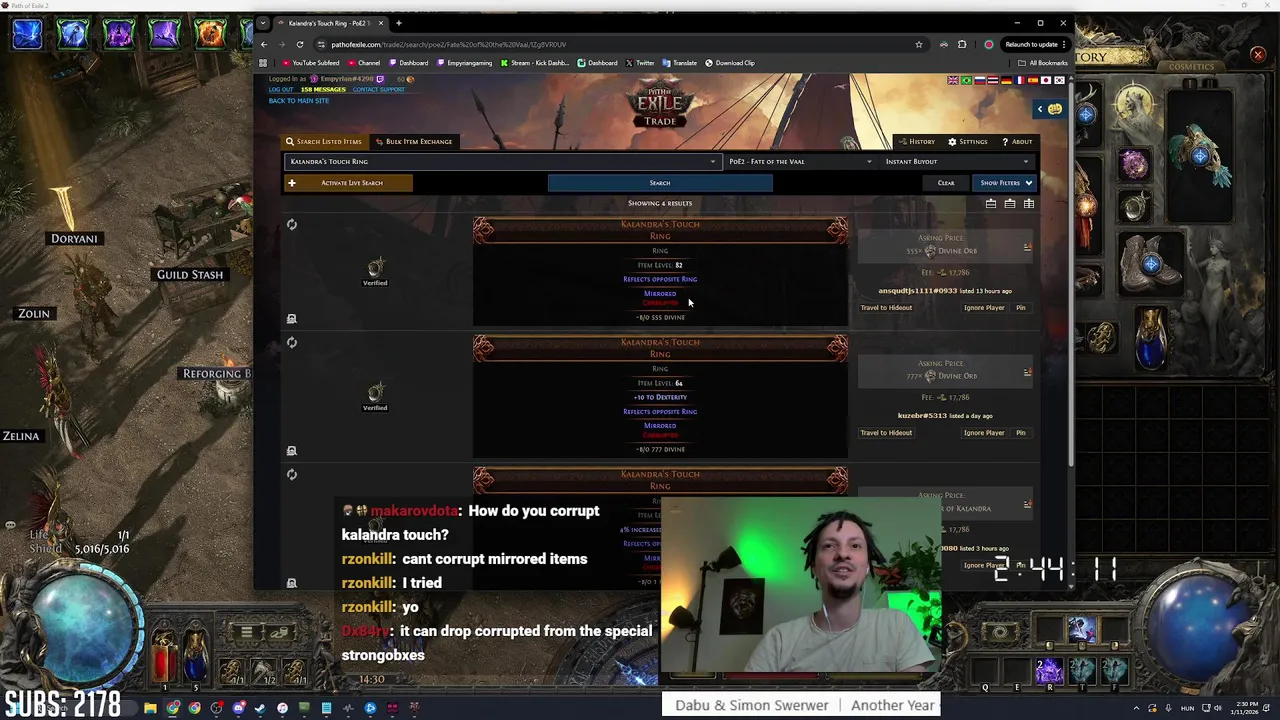Switch to Search Listed Items tab
1280x720 pixels.
pyautogui.click(x=323, y=142)
